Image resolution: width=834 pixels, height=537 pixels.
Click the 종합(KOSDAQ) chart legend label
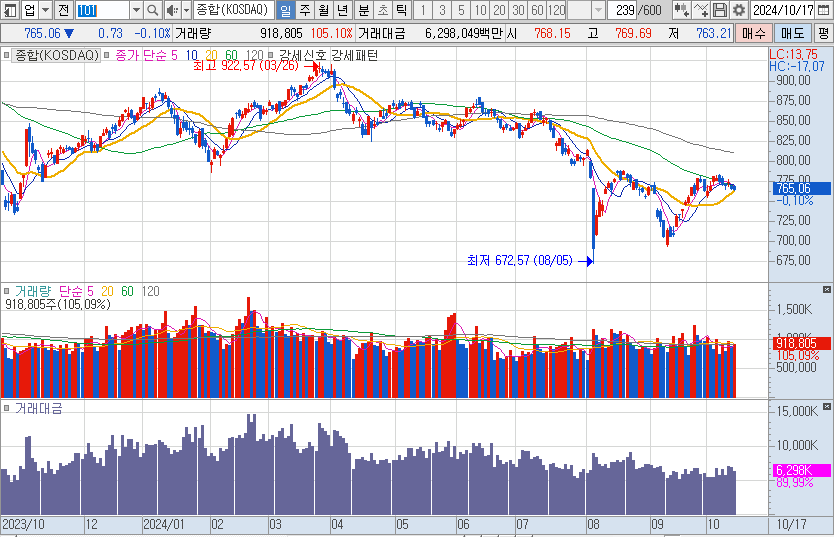pyautogui.click(x=56, y=55)
